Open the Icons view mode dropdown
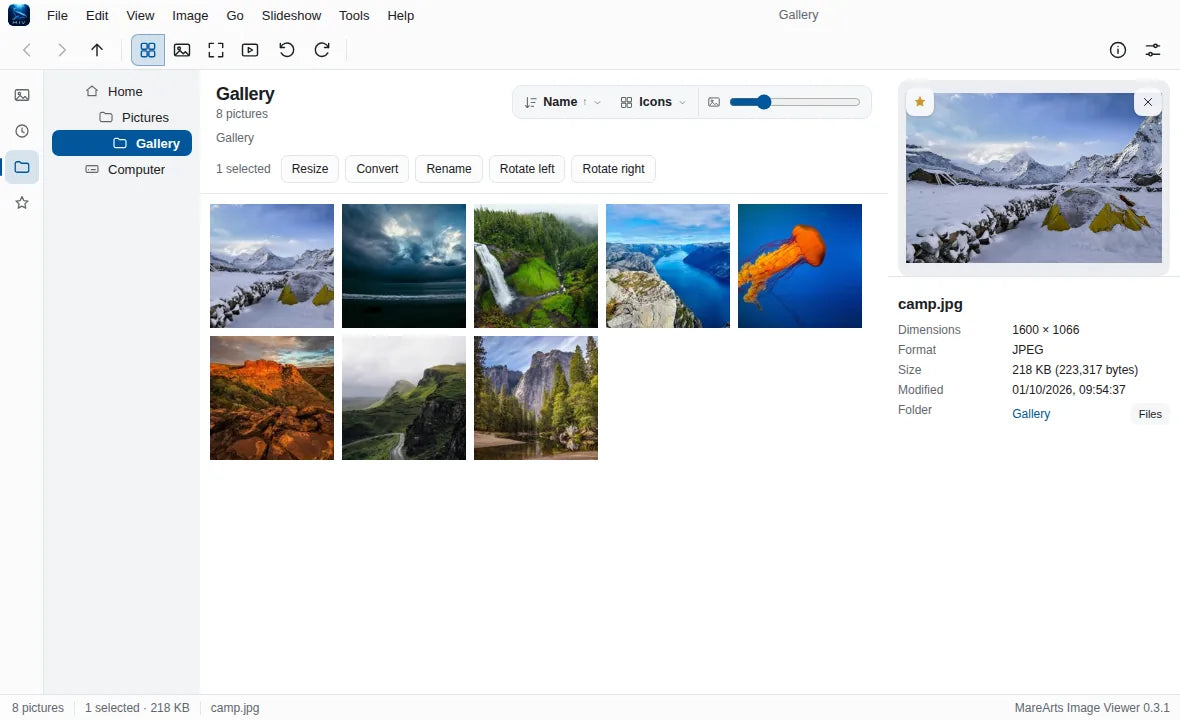This screenshot has height=720, width=1180. point(652,102)
